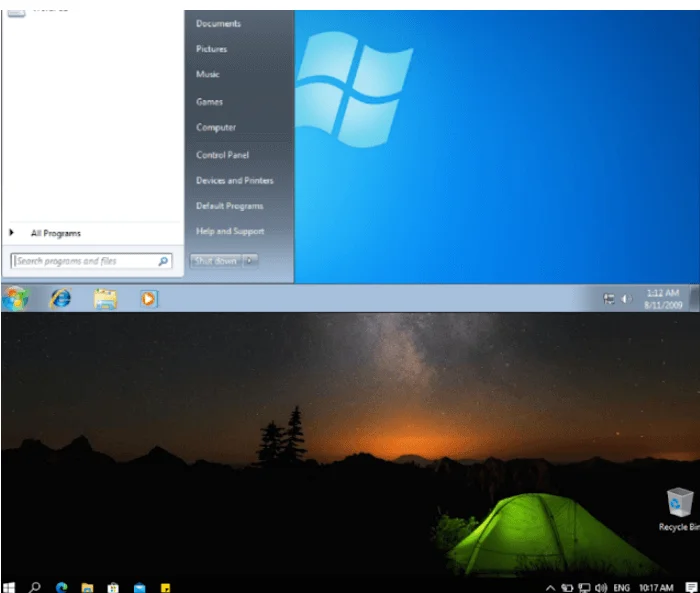The image size is (700, 593).
Task: Open Help and Support
Action: 230,231
